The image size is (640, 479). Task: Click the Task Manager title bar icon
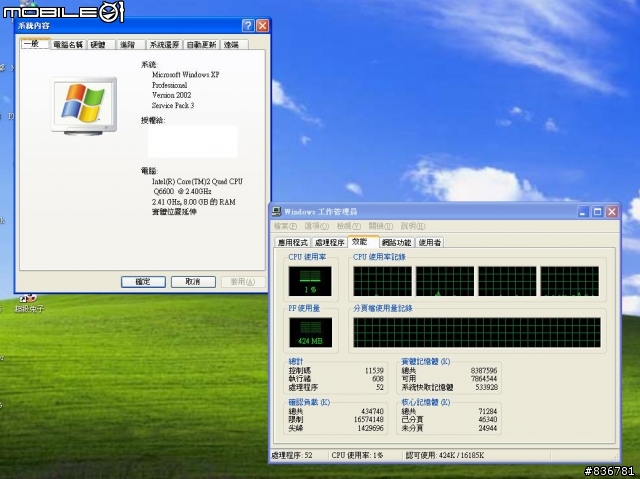coord(277,211)
